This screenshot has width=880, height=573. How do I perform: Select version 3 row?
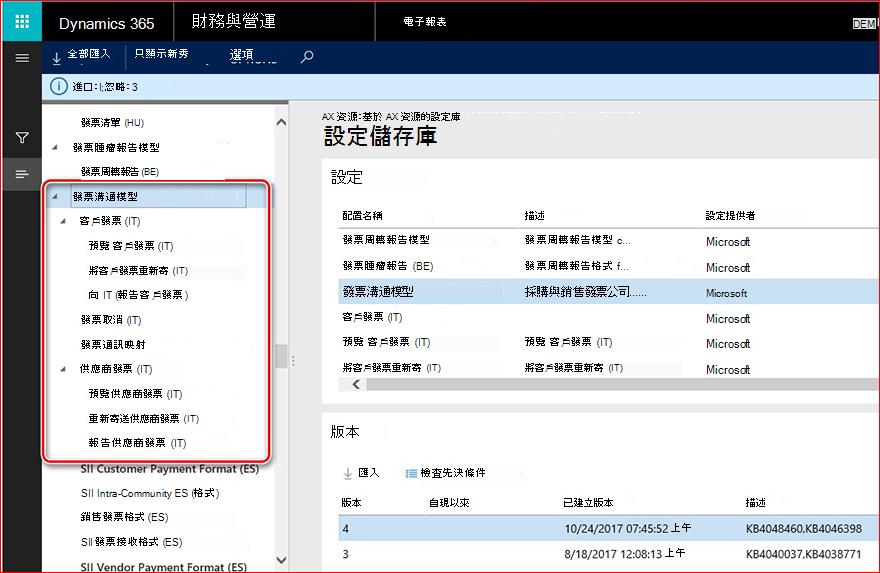pos(608,554)
